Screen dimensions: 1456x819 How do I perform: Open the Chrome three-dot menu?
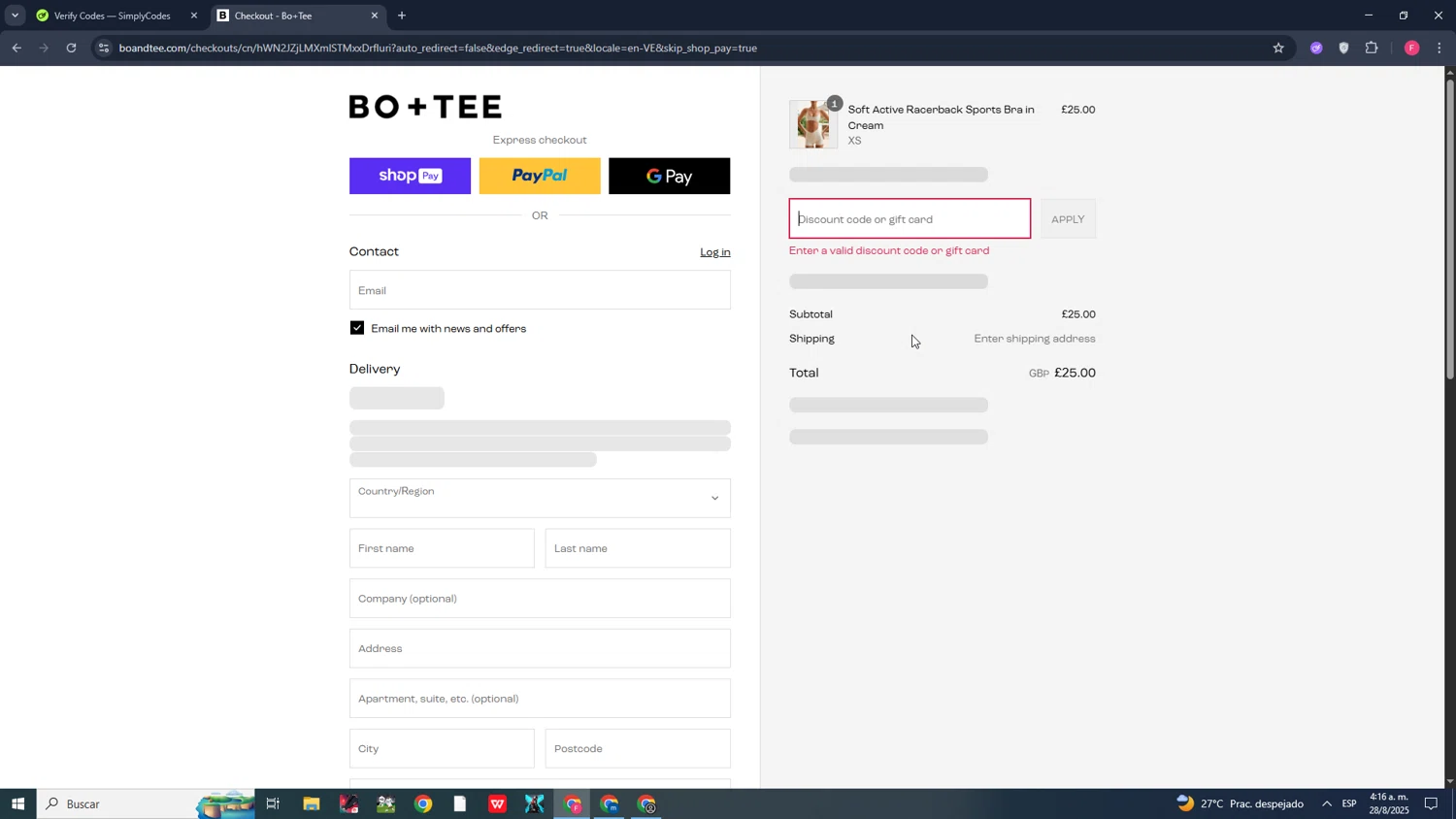coord(1439,48)
